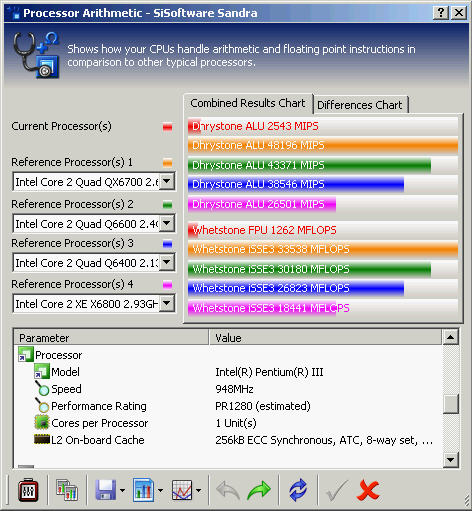Click the scroll up arrow of parameter list

coord(450,337)
